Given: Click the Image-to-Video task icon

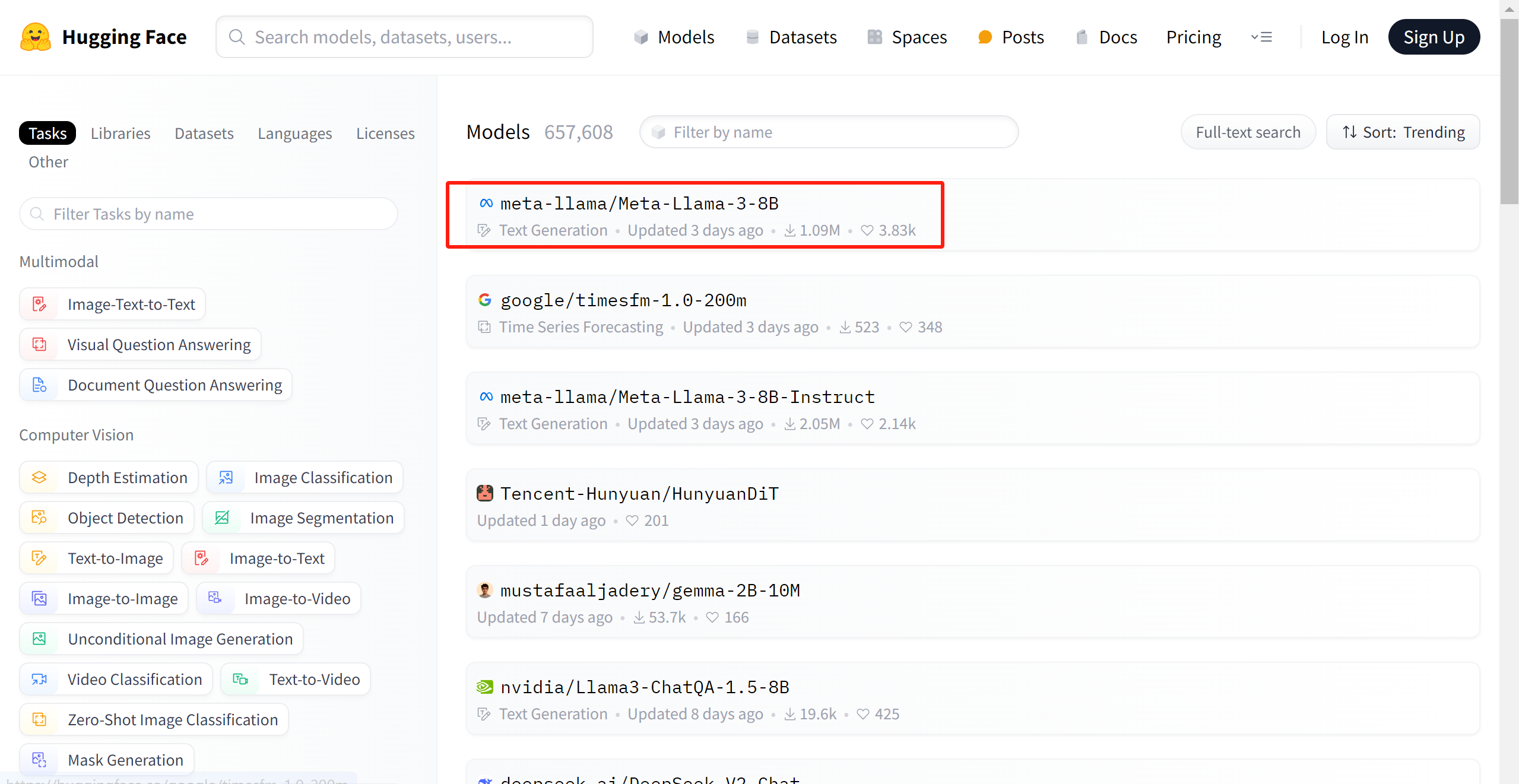Looking at the screenshot, I should (x=215, y=599).
